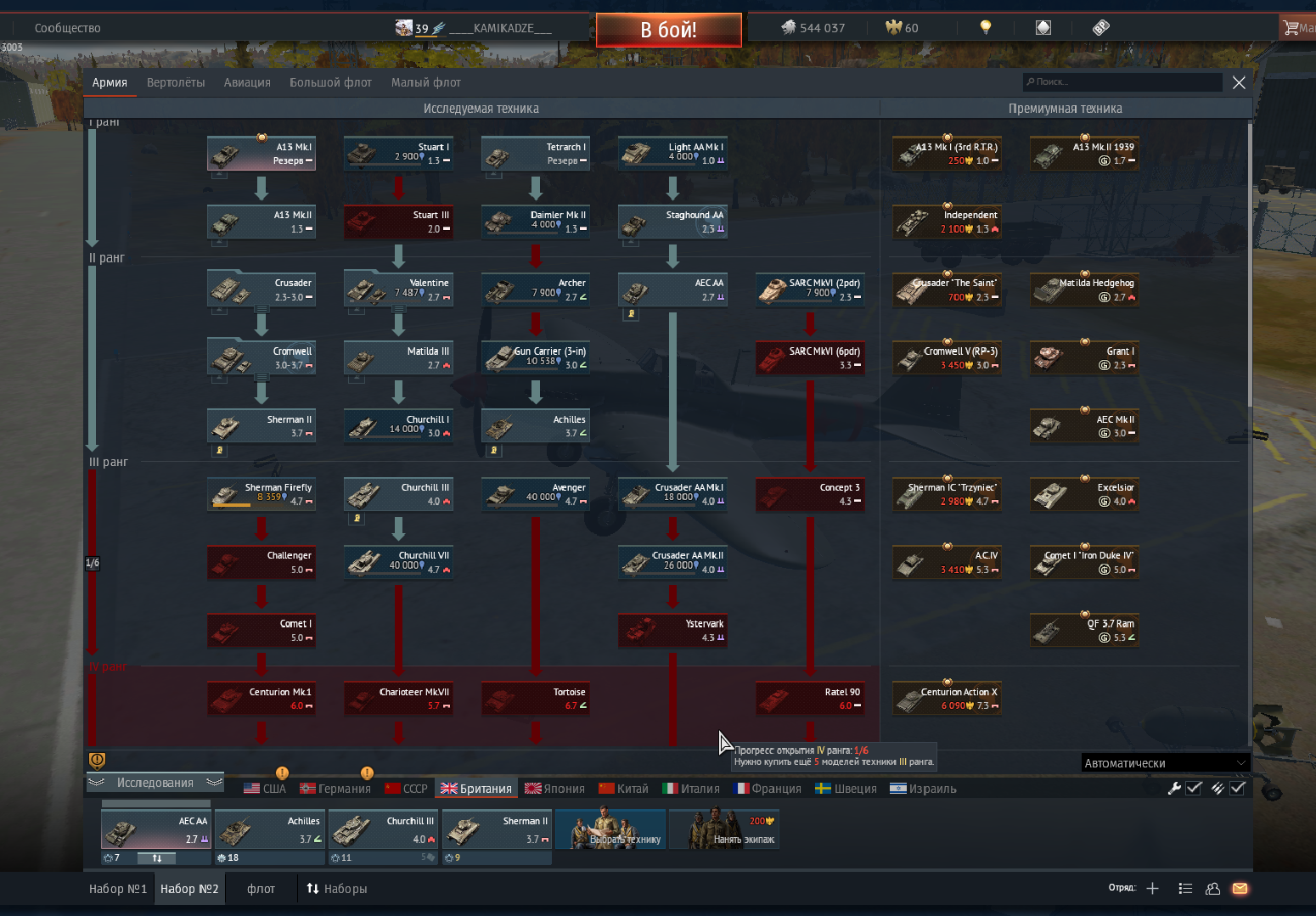Image resolution: width=1316 pixels, height=916 pixels.
Task: Select the Ystervark 4.3 vehicle
Action: pos(672,630)
